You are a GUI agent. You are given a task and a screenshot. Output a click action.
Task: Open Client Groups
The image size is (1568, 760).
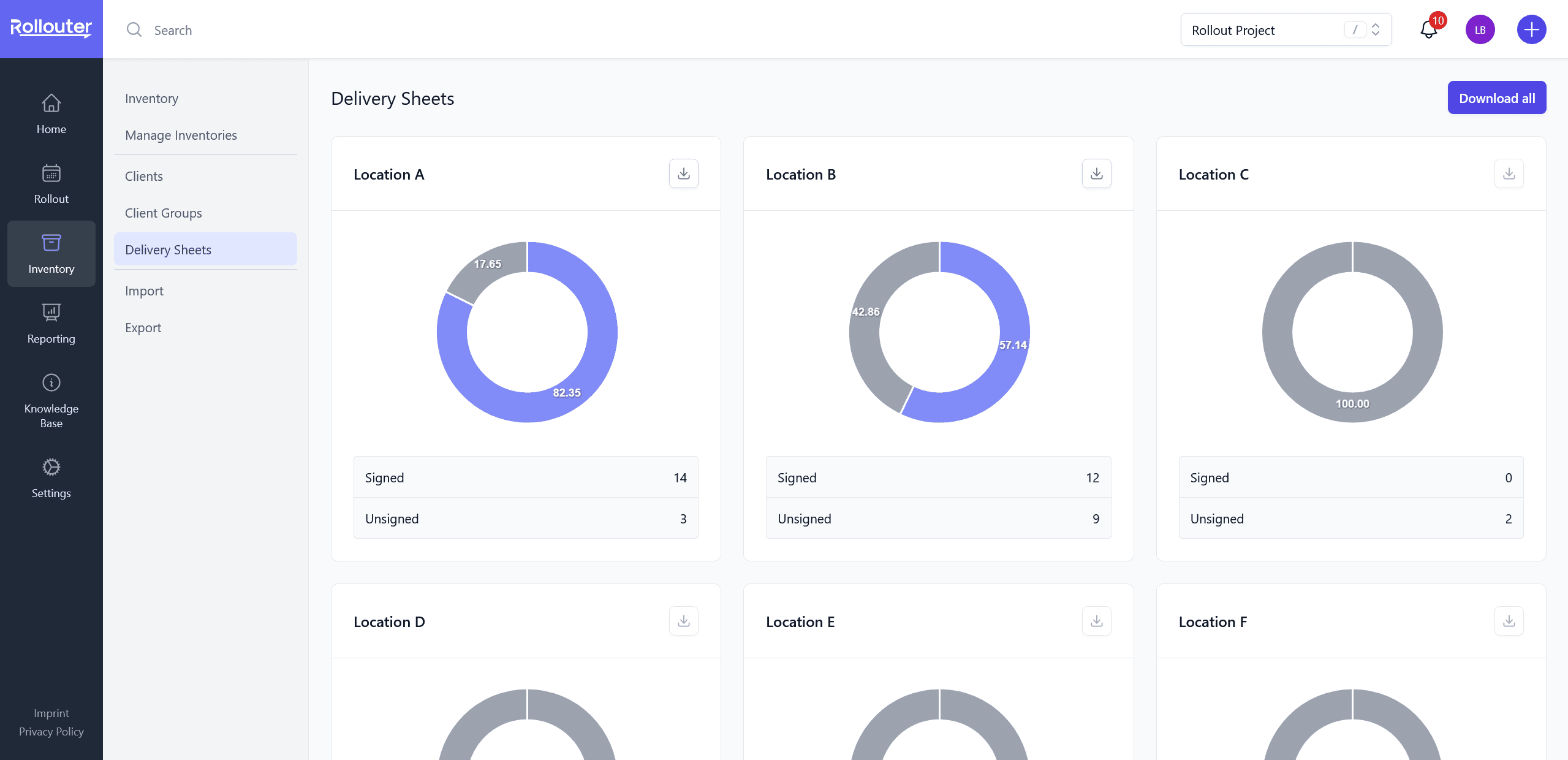205,213
